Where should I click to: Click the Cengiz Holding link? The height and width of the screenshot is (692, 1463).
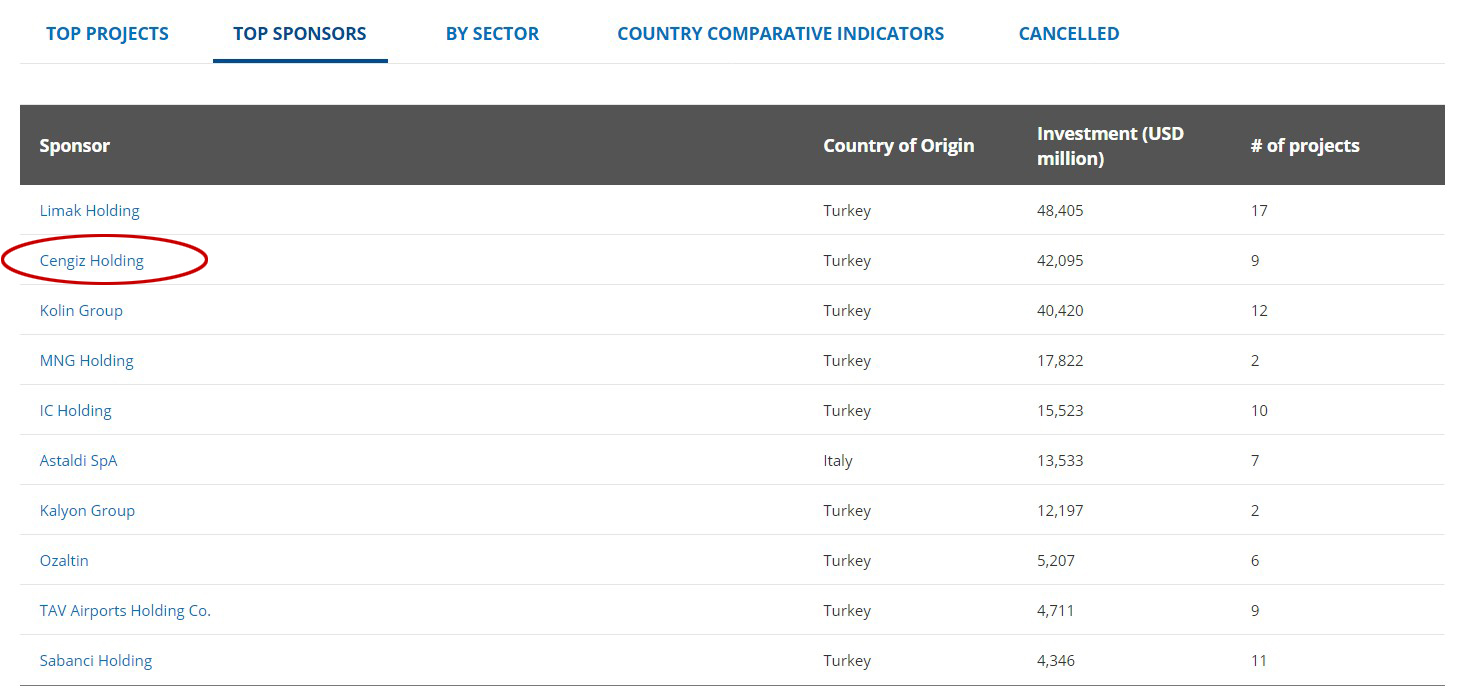(x=91, y=261)
